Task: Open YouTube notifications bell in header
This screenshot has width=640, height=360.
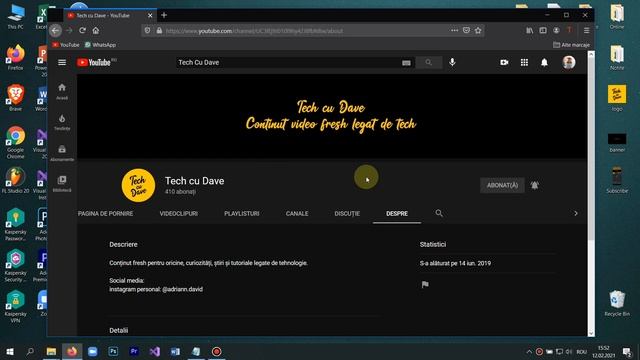Action: [544, 62]
